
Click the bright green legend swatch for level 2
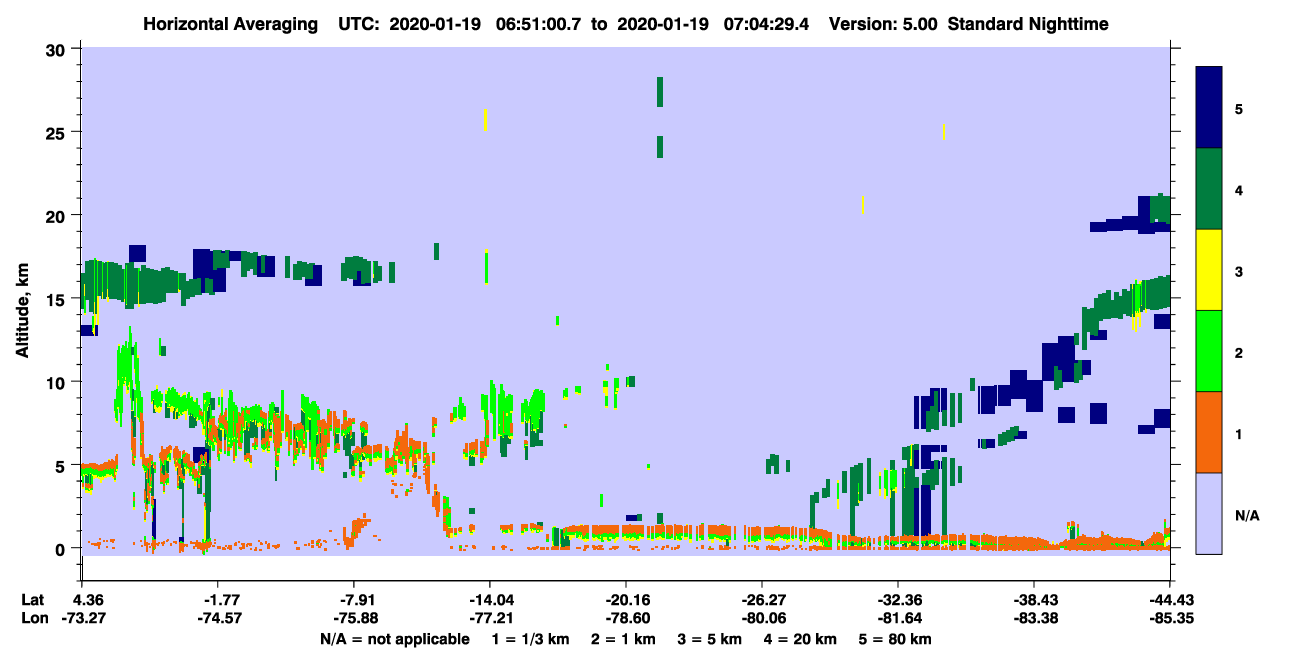click(x=1209, y=351)
